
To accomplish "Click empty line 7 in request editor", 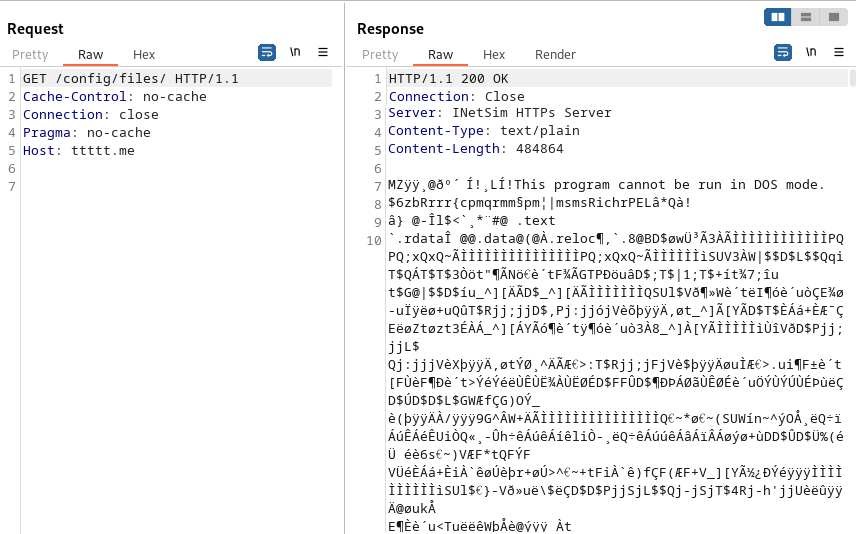I will point(176,187).
